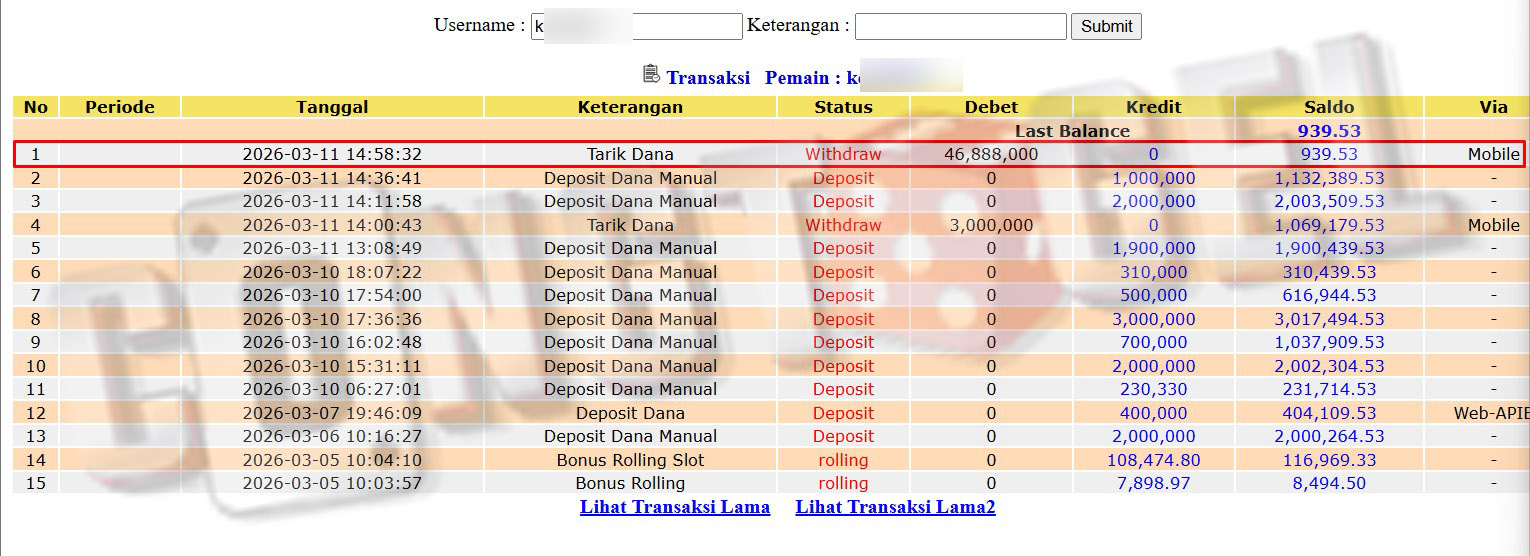Click the Last Balance value 939.53
This screenshot has height=556, width=1530.
coord(1329,131)
